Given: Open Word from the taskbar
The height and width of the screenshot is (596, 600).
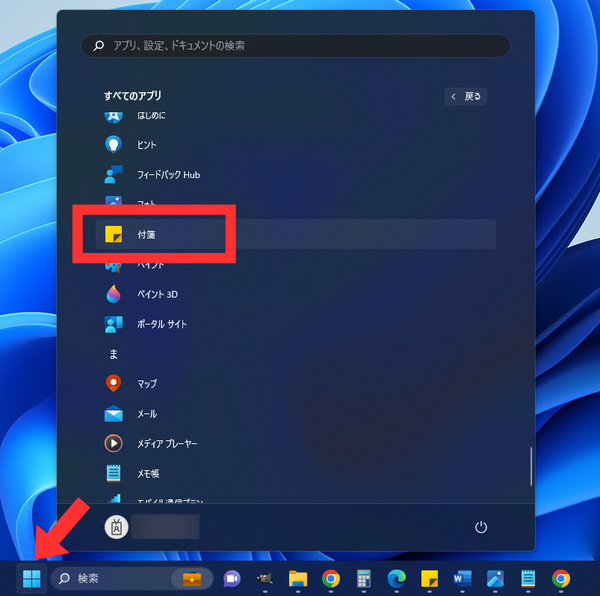Looking at the screenshot, I should click(462, 578).
